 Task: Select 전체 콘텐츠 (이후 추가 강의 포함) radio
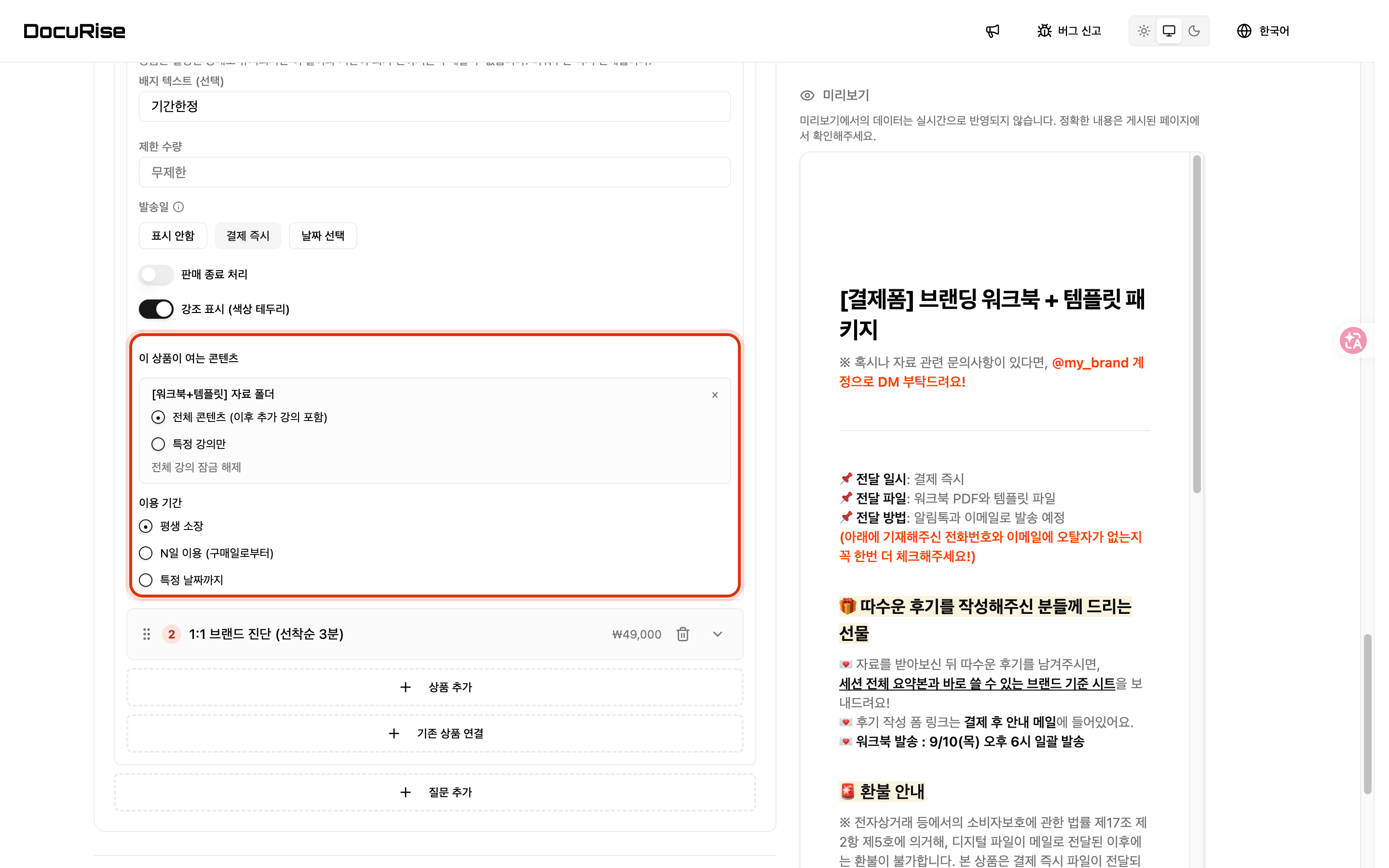coord(158,417)
